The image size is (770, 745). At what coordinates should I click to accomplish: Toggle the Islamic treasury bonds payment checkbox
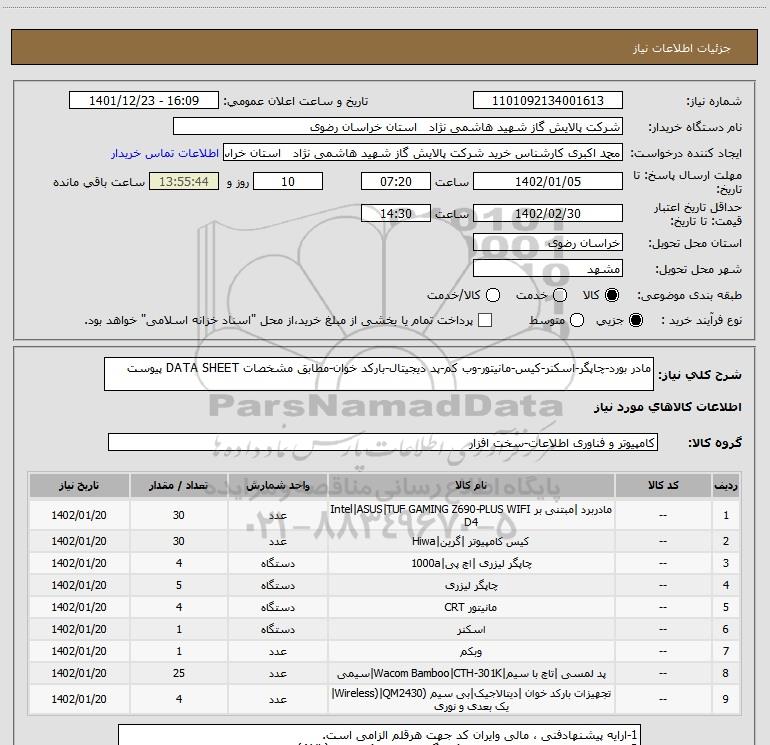coord(486,320)
